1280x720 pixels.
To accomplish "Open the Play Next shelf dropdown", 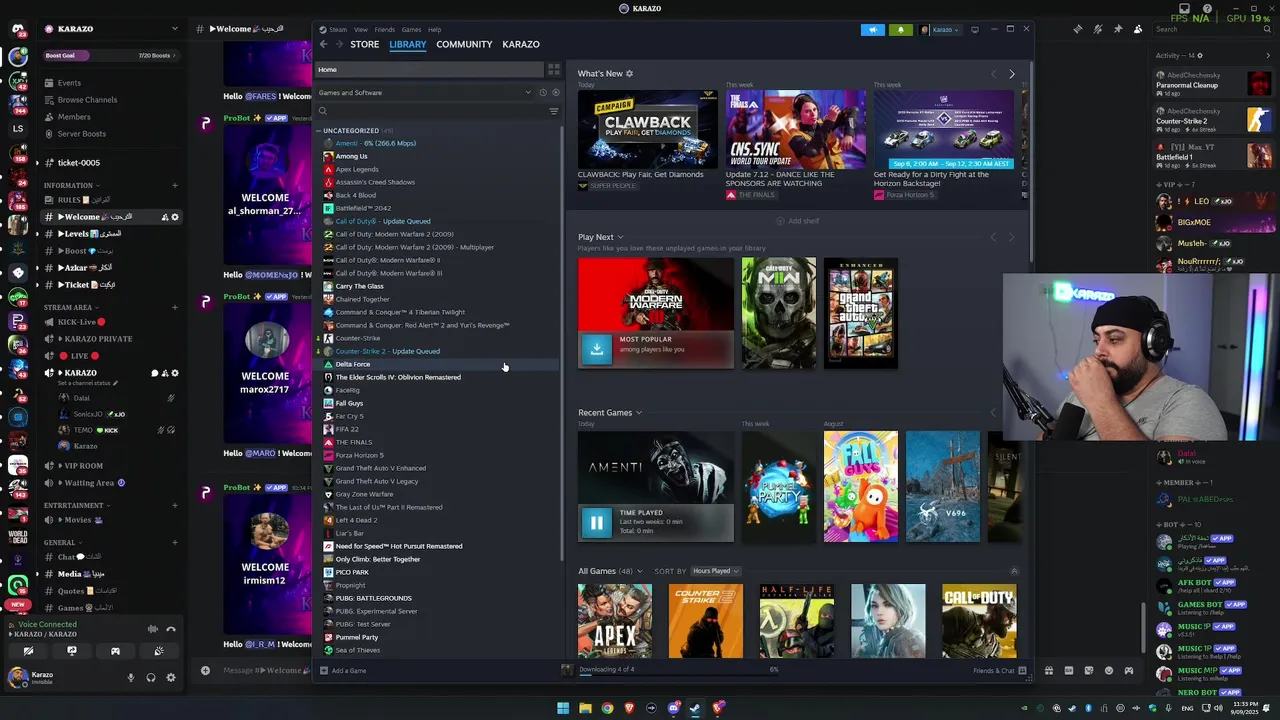I will [620, 237].
